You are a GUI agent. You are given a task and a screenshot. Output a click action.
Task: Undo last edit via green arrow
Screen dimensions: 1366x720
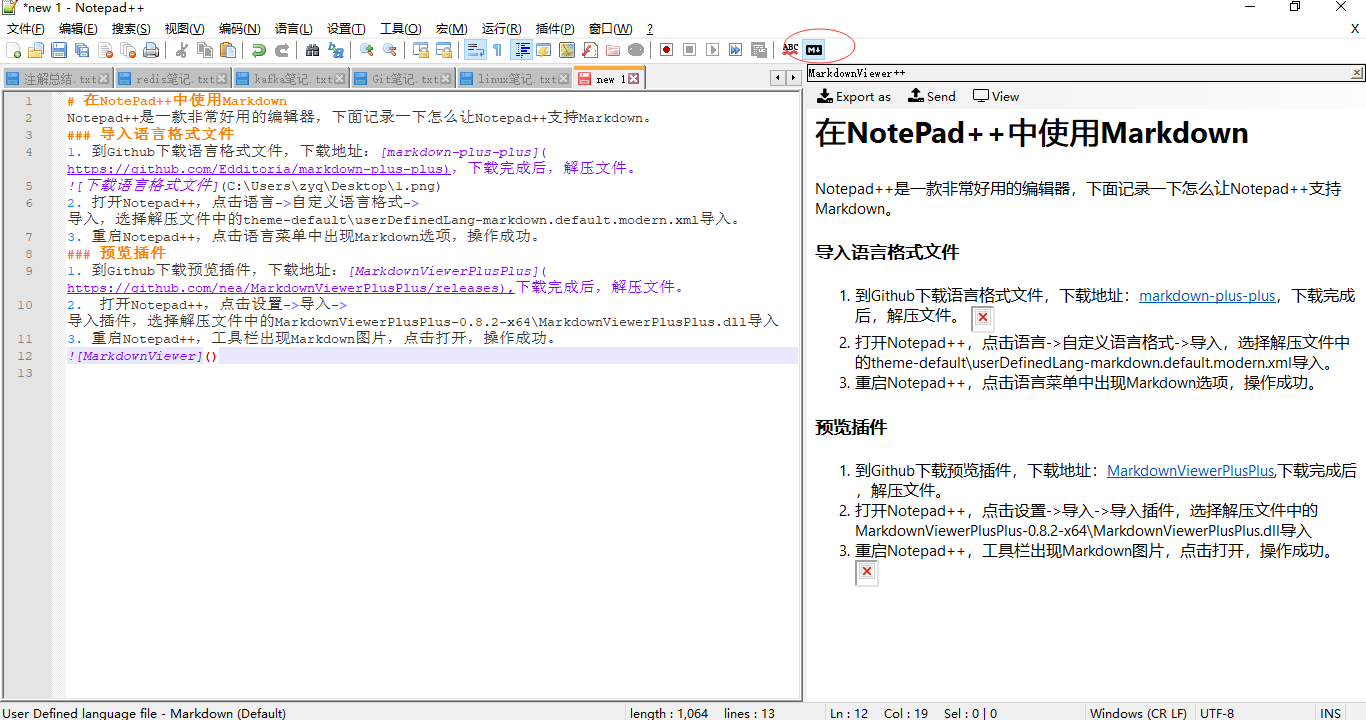(x=259, y=49)
